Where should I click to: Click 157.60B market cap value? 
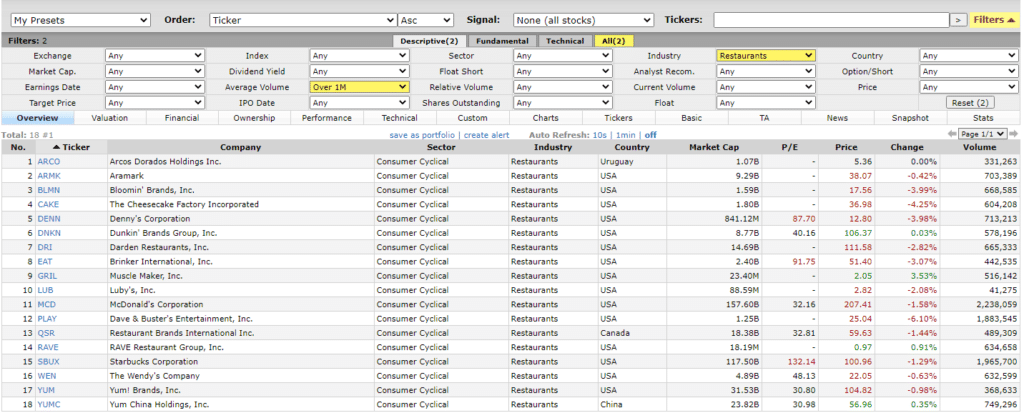(743, 305)
